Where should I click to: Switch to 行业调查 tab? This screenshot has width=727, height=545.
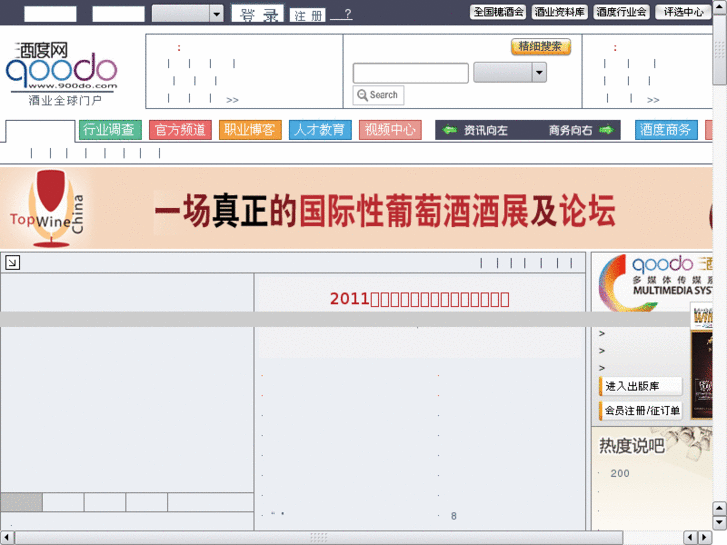pyautogui.click(x=110, y=129)
